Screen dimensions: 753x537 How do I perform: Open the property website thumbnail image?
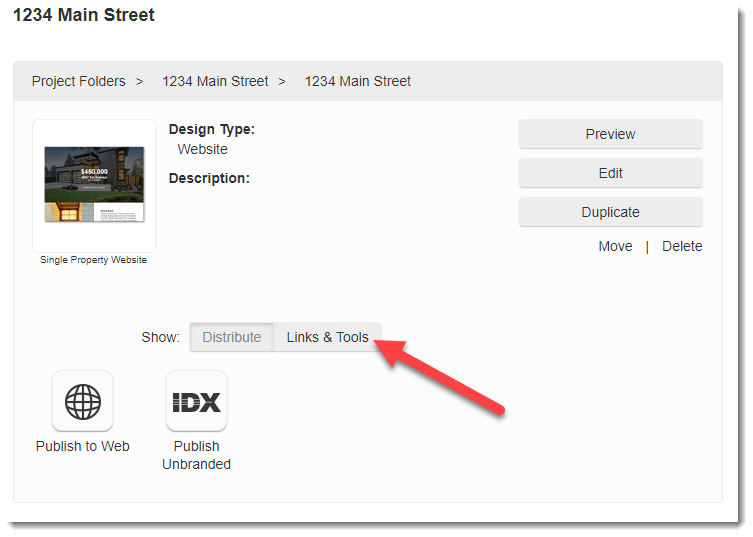click(x=94, y=185)
